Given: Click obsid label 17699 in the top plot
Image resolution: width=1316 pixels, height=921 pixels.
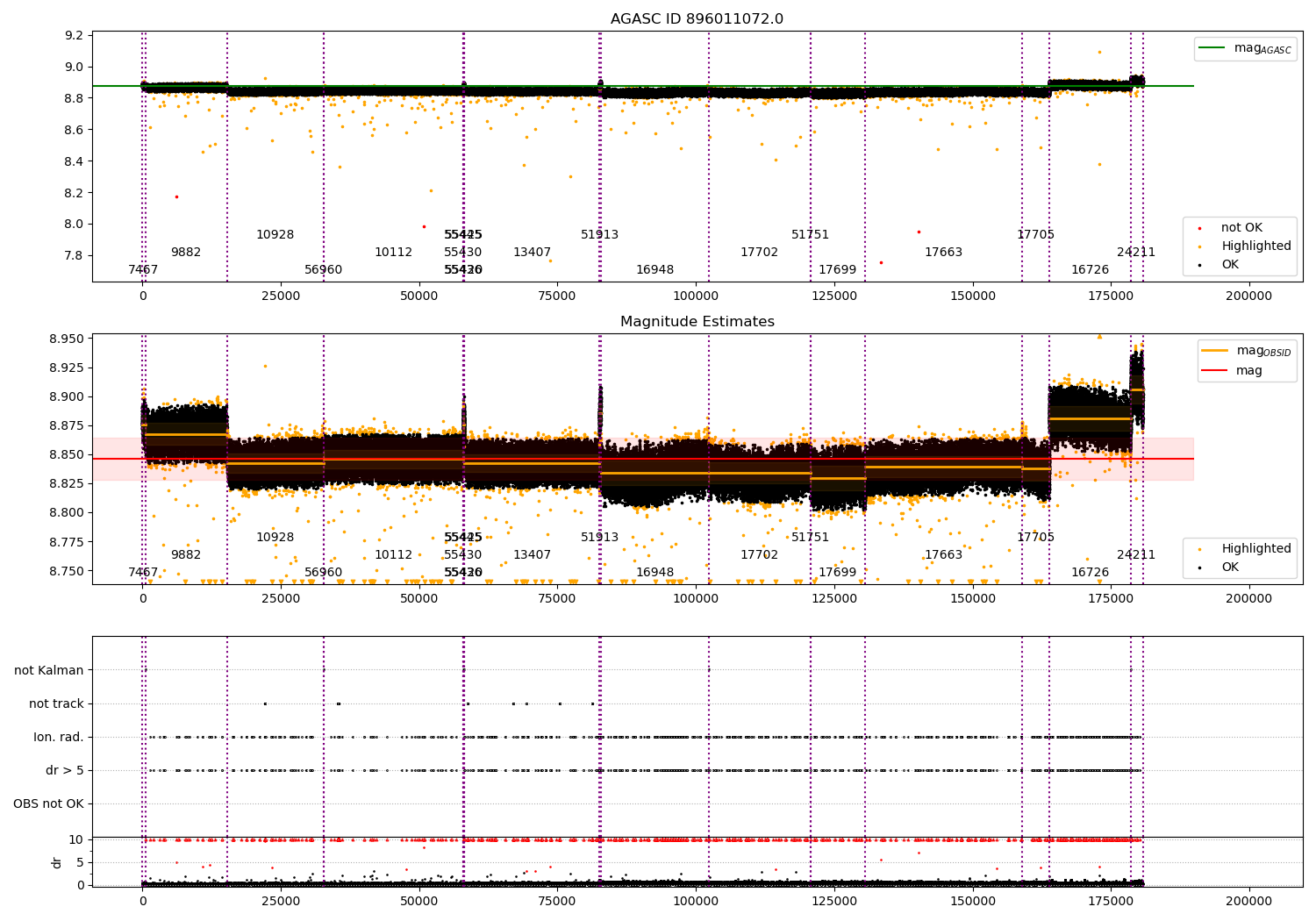Looking at the screenshot, I should coord(838,270).
